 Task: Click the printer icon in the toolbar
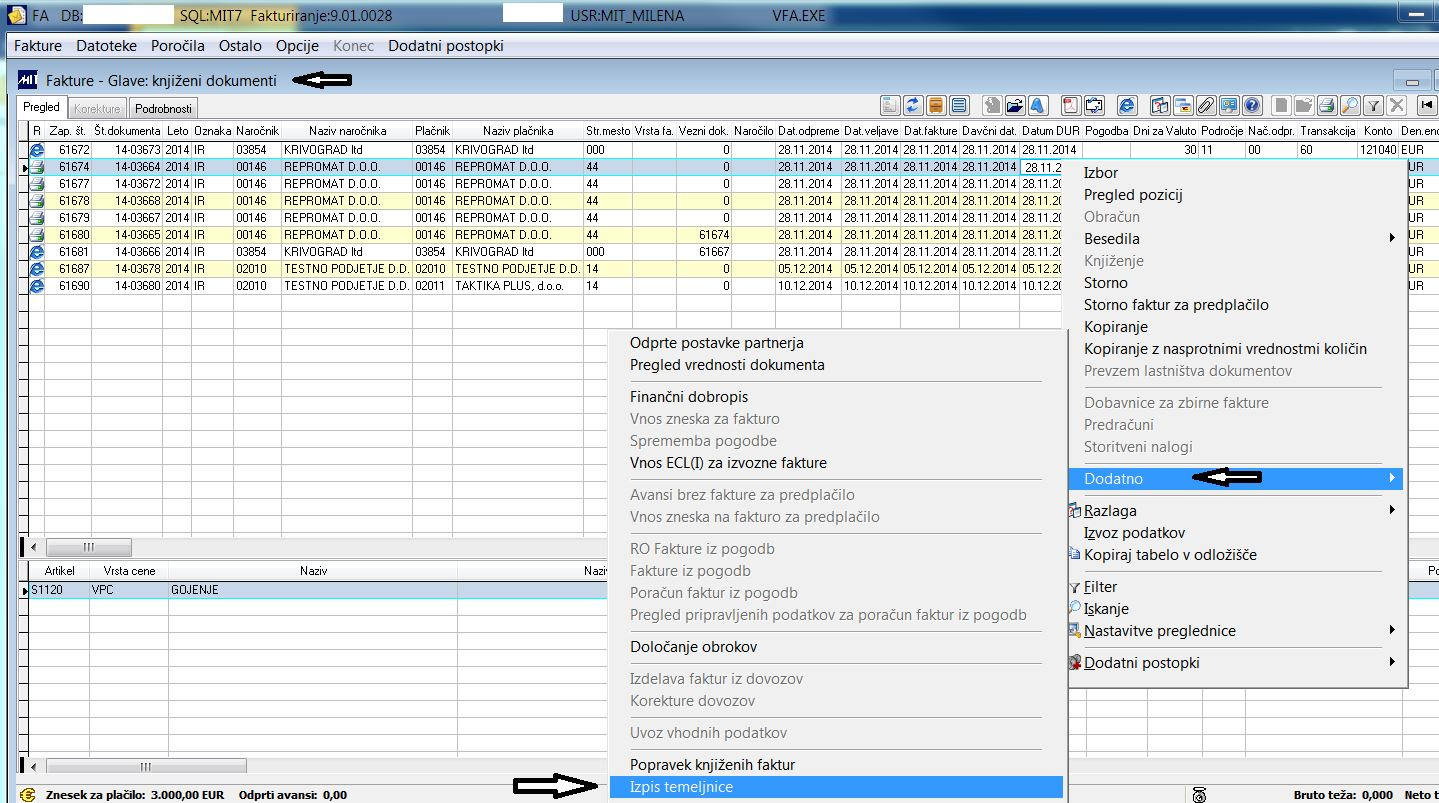point(1327,106)
